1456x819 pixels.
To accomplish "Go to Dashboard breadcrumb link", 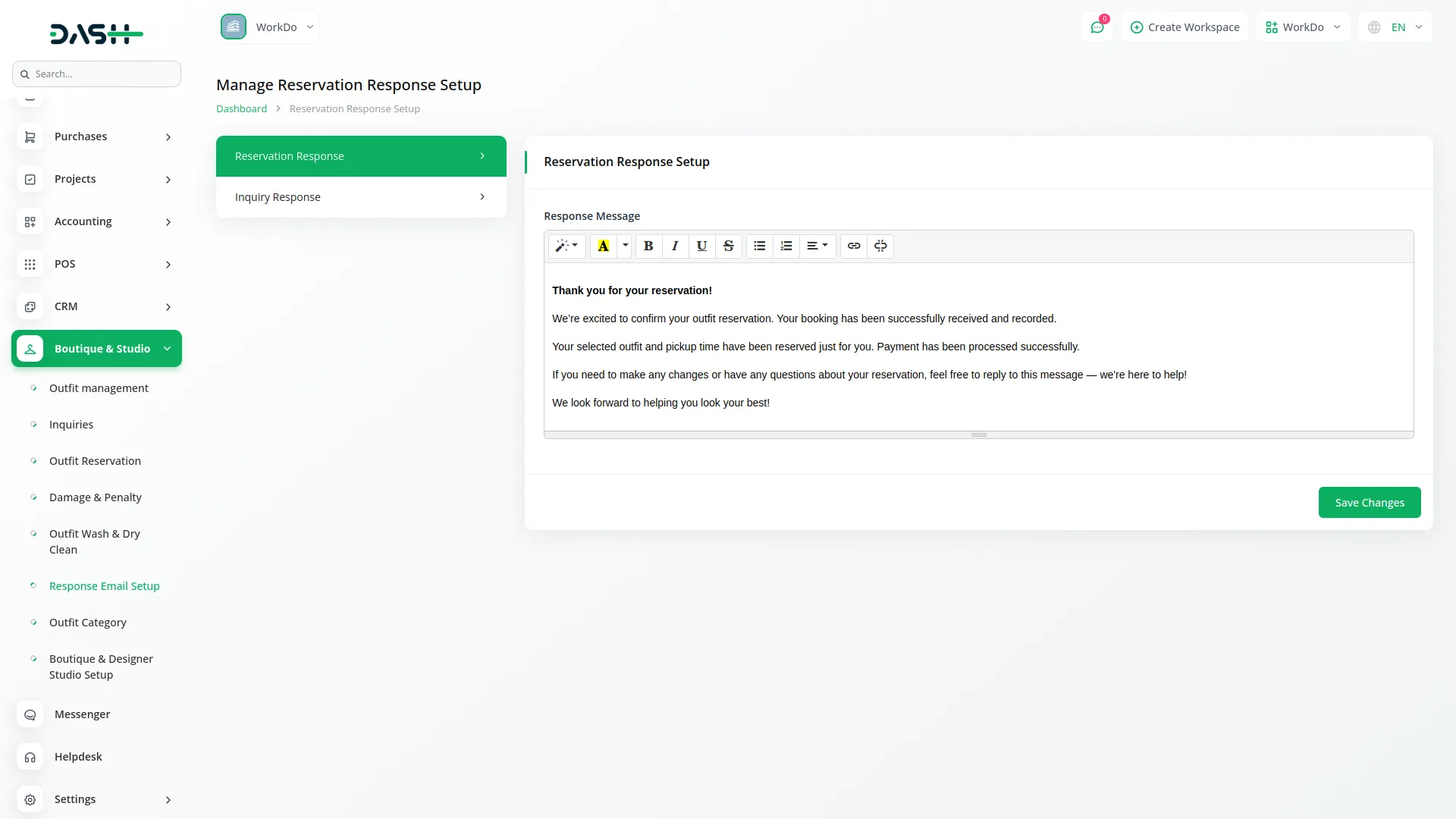I will coord(241,109).
